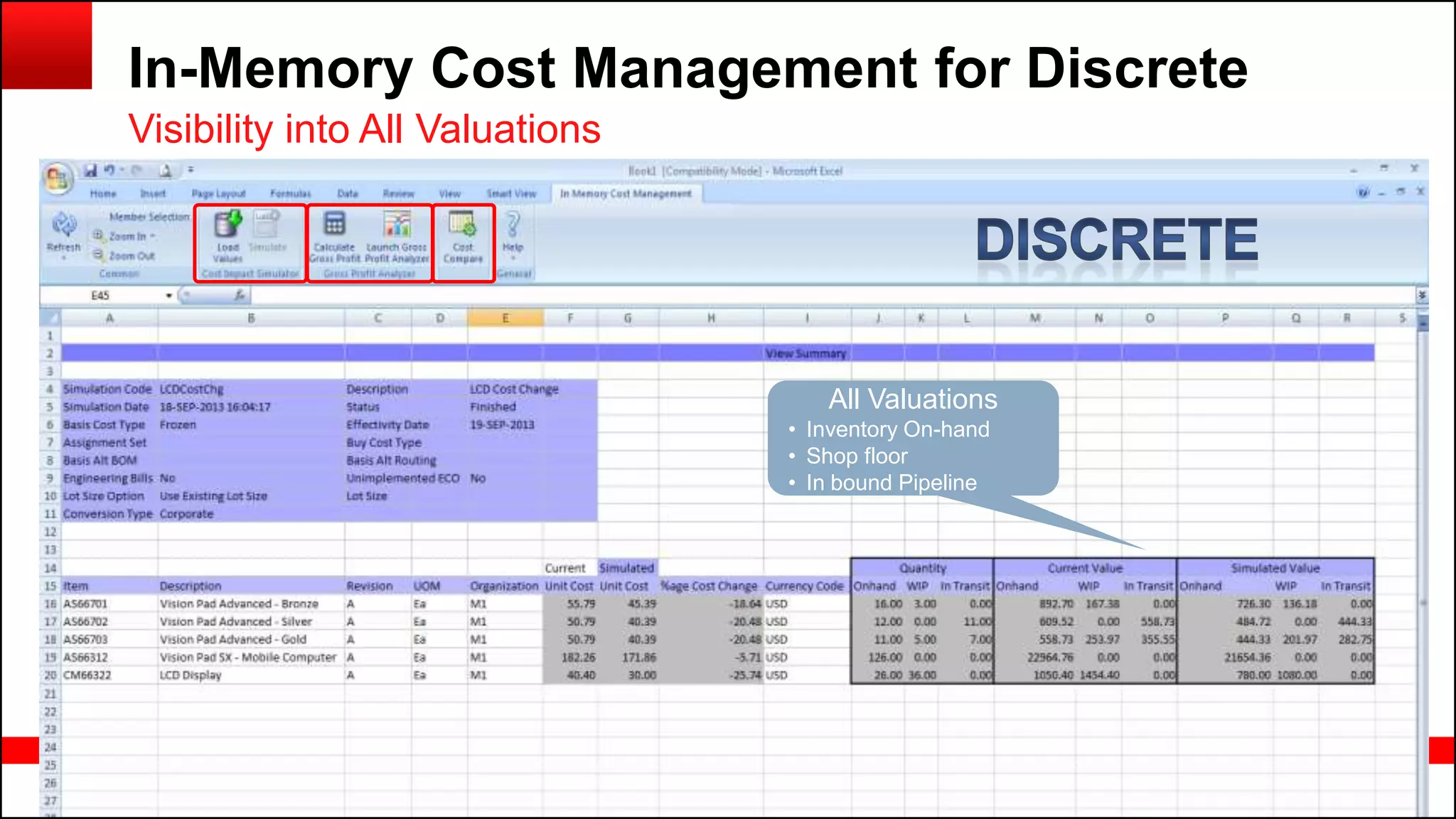Click the fx insert function icon

(240, 295)
